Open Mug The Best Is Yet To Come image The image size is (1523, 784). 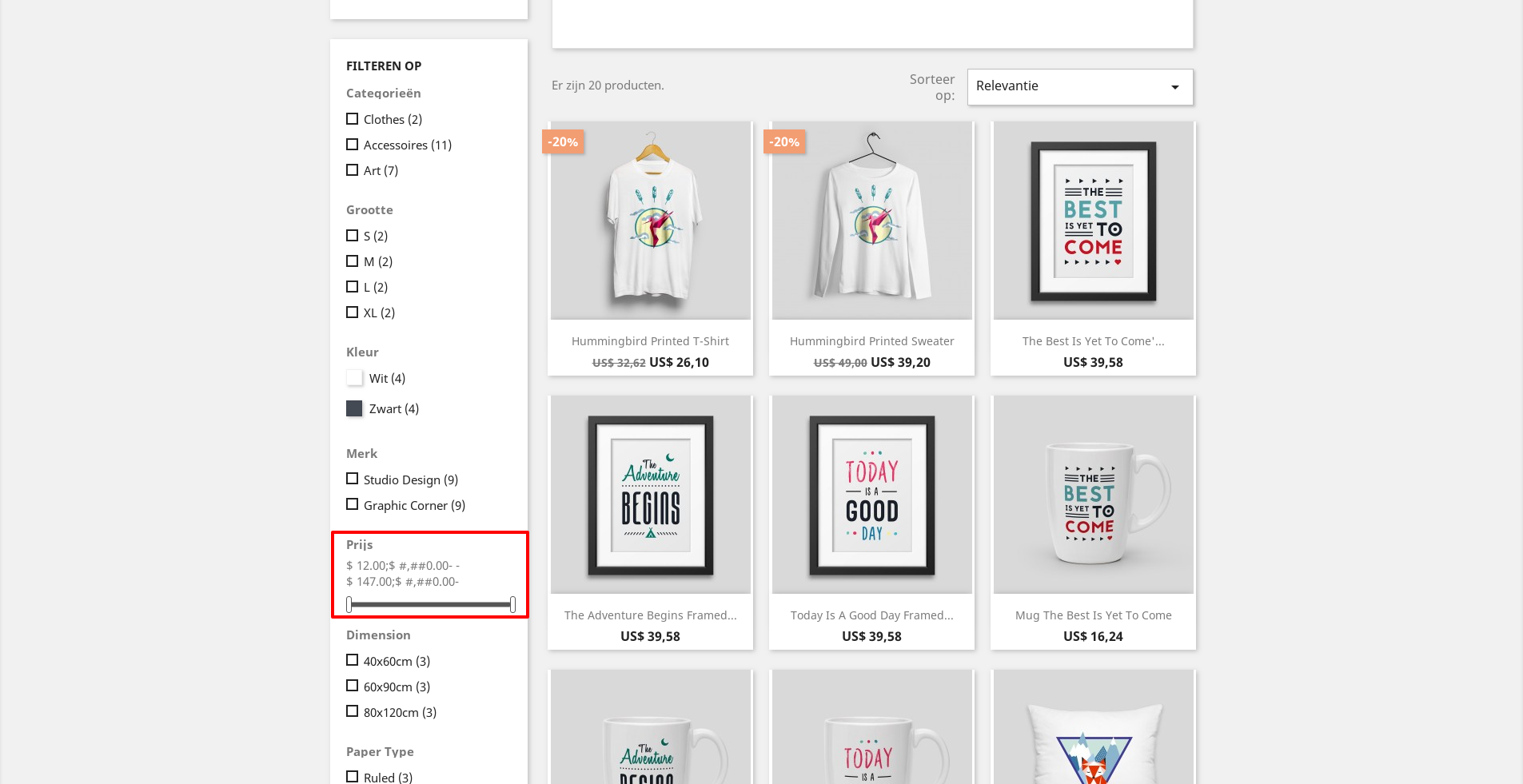point(1094,495)
